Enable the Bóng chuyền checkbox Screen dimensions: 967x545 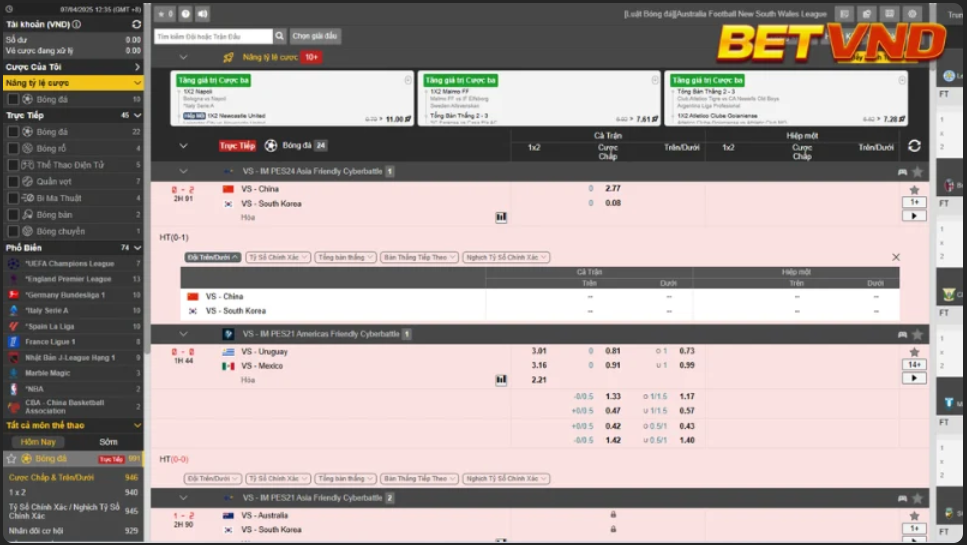click(x=13, y=231)
